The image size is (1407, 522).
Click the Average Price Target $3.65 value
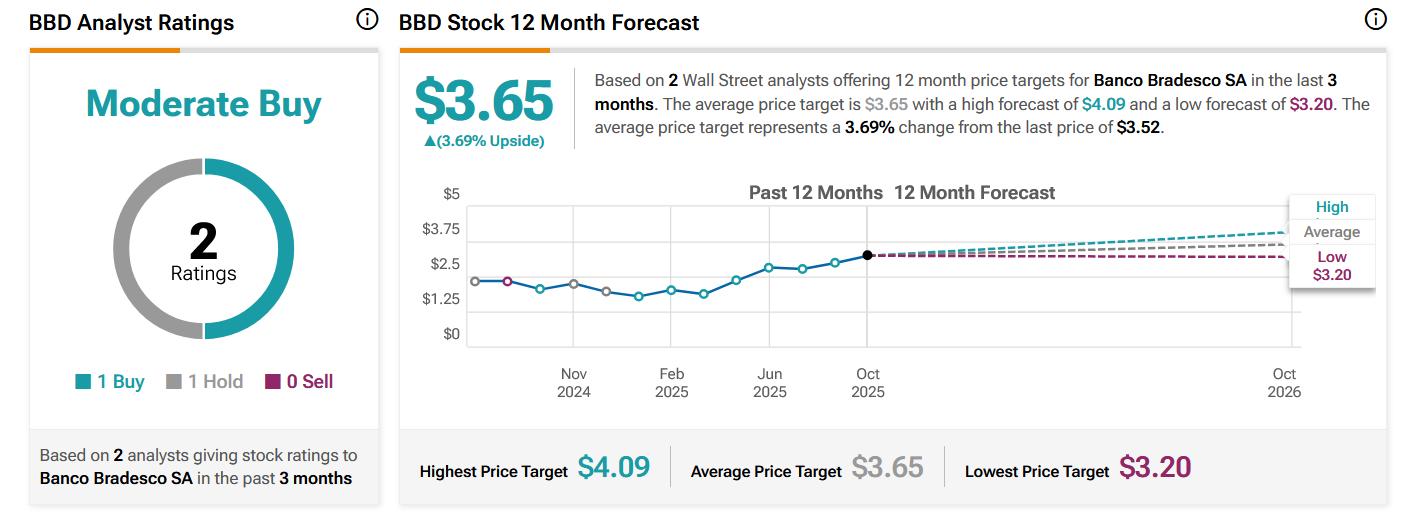(x=888, y=467)
